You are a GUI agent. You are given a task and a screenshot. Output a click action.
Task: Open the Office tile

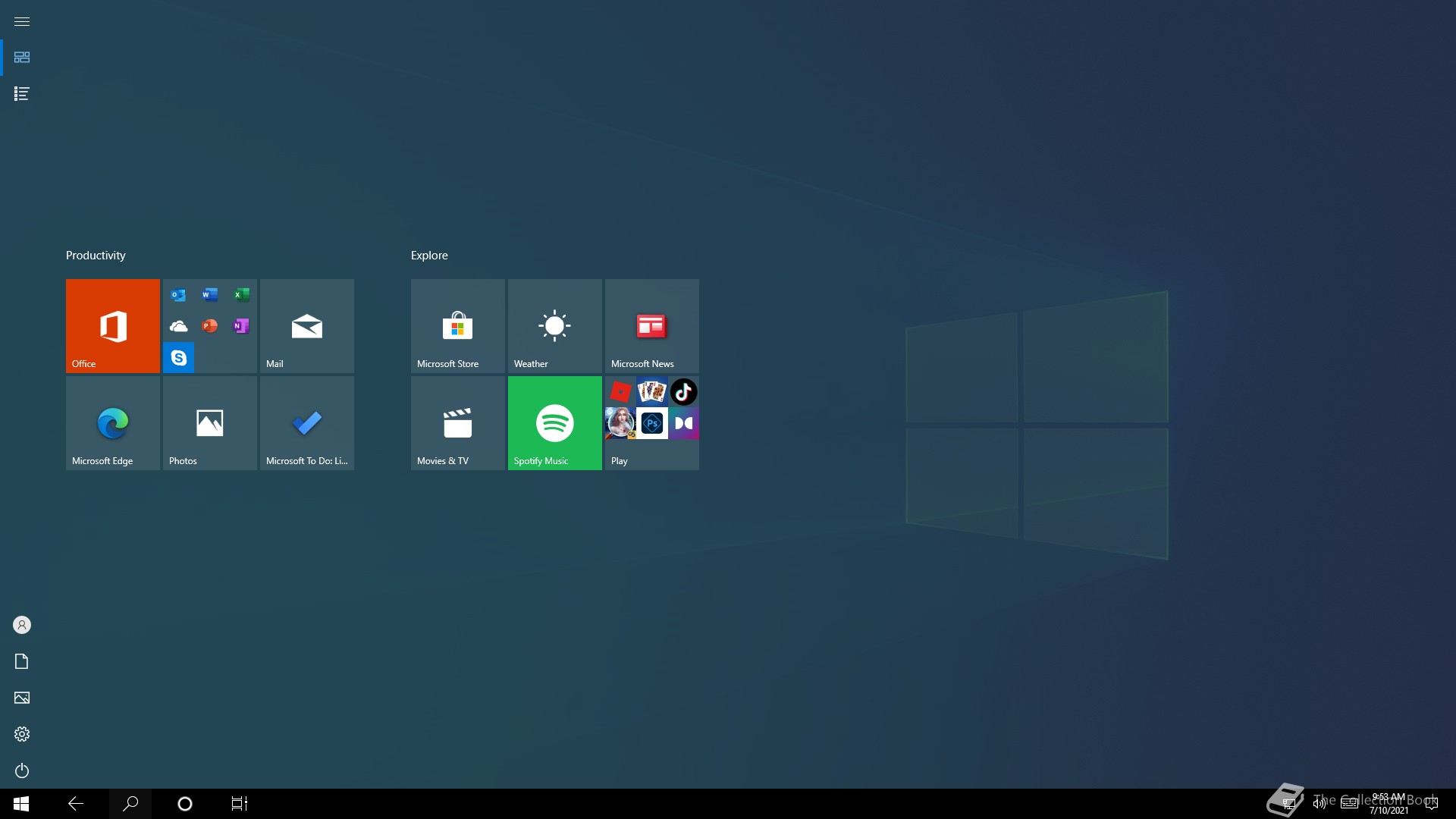coord(113,326)
